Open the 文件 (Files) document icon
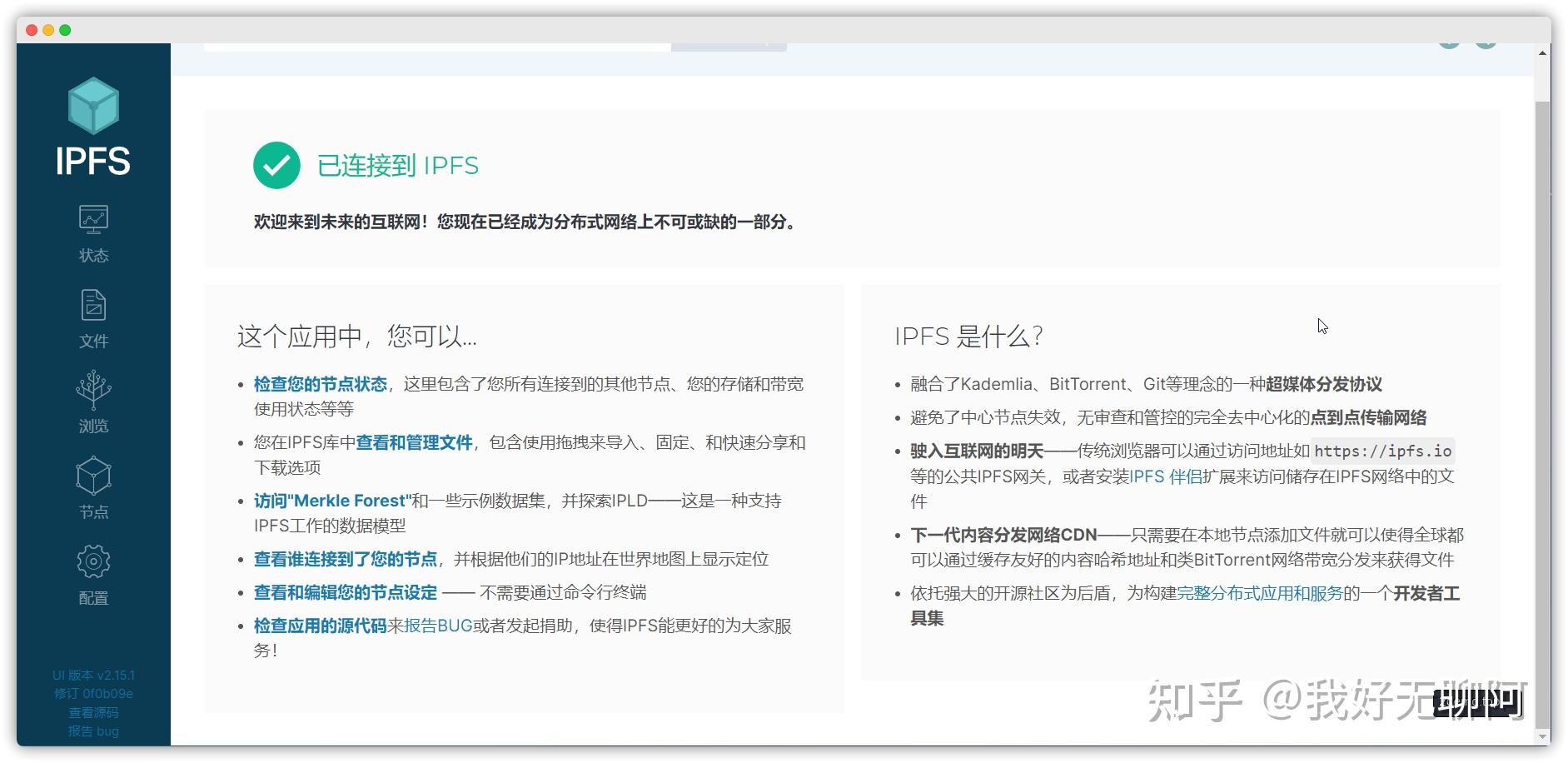The height and width of the screenshot is (763, 1568). (93, 305)
